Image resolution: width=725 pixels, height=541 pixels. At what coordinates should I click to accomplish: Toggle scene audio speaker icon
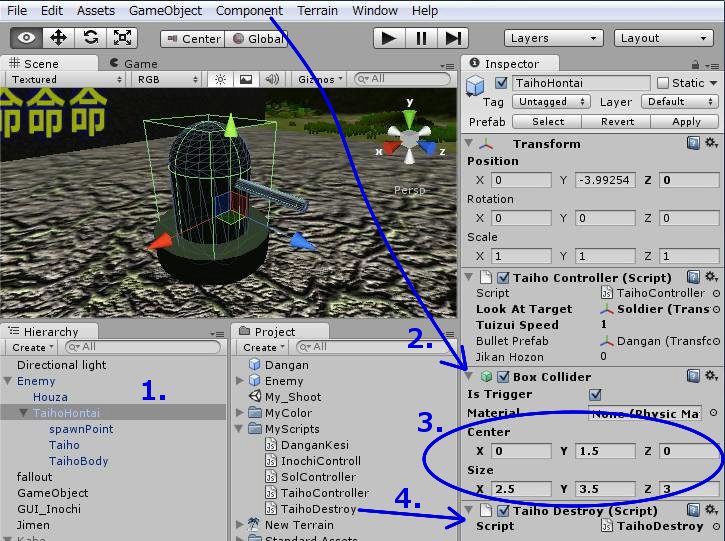pos(272,80)
